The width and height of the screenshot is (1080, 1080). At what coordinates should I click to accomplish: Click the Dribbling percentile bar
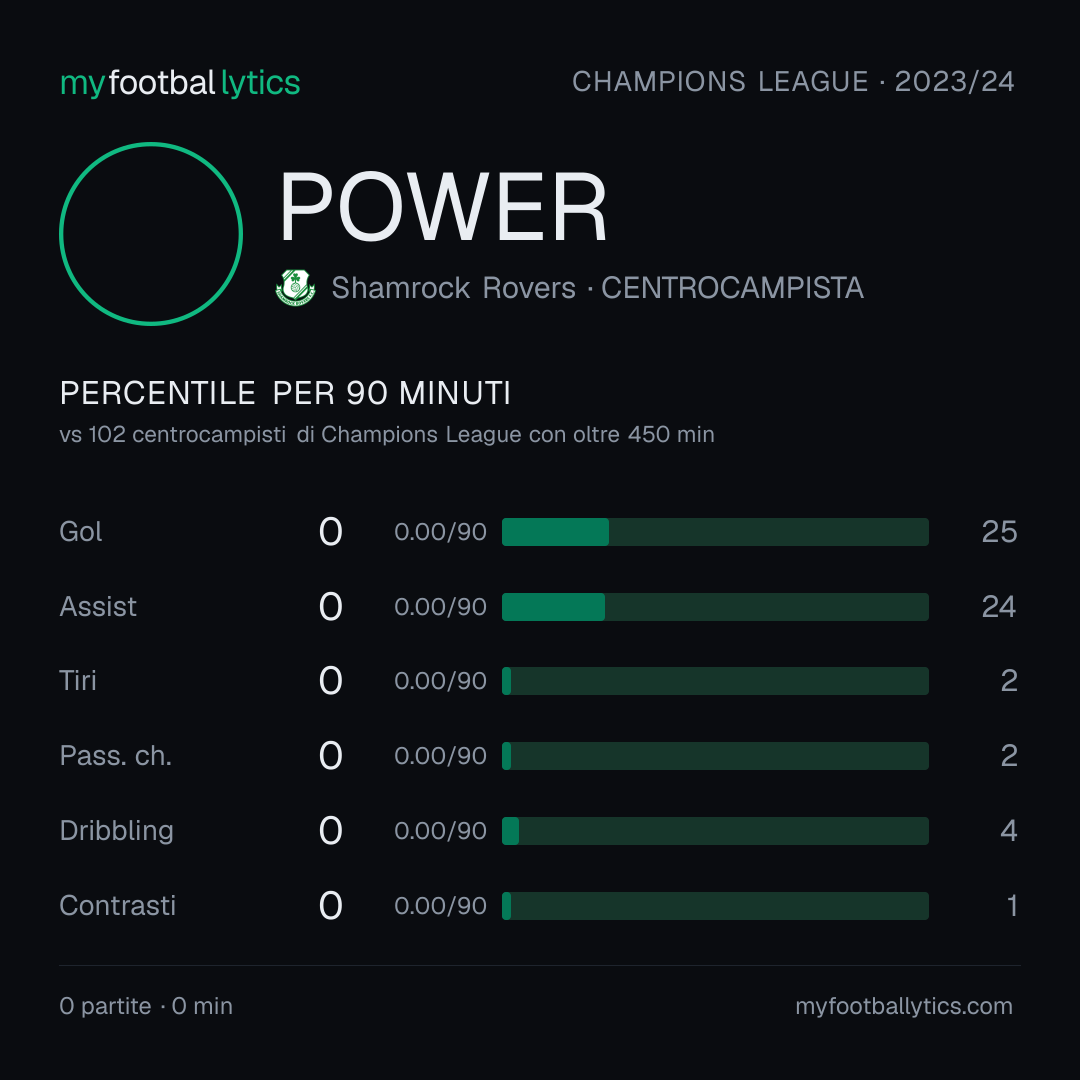(x=715, y=831)
